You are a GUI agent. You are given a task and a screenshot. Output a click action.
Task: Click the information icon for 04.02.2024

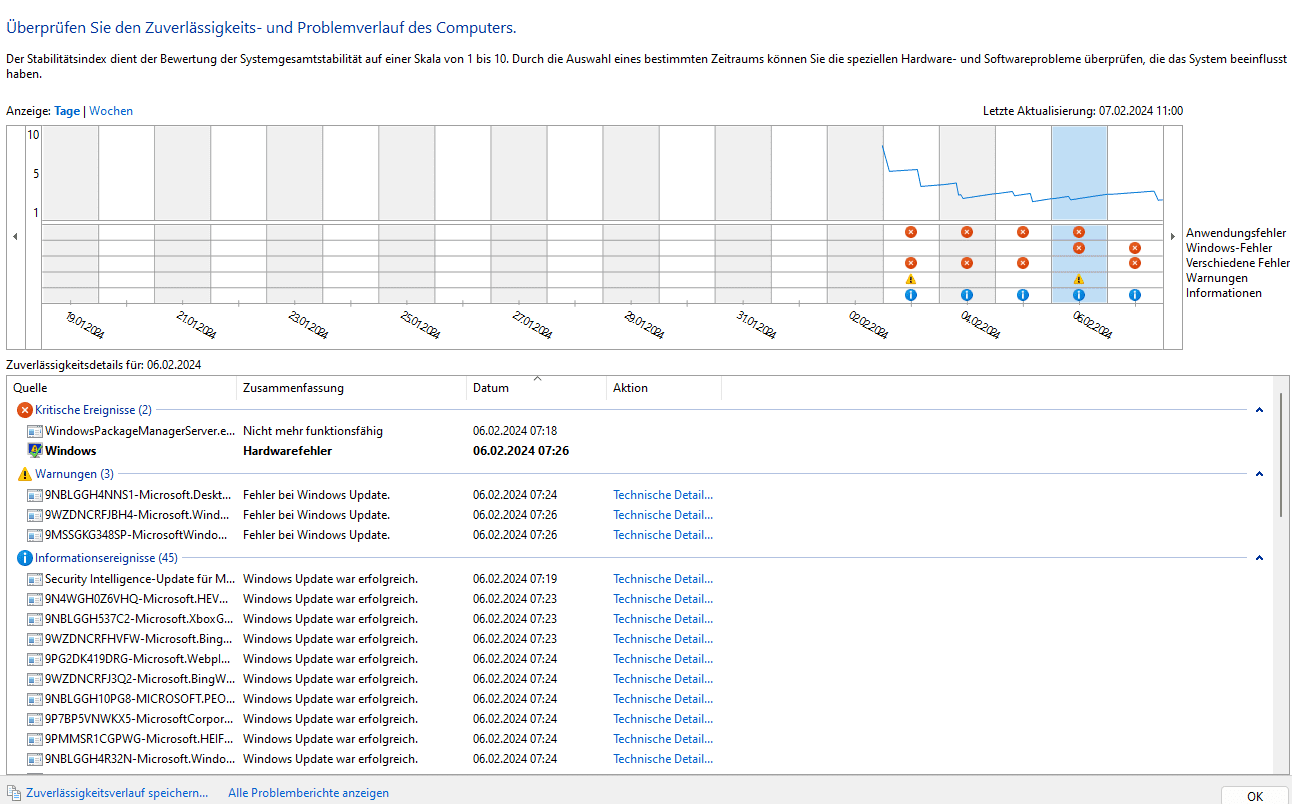coord(967,295)
